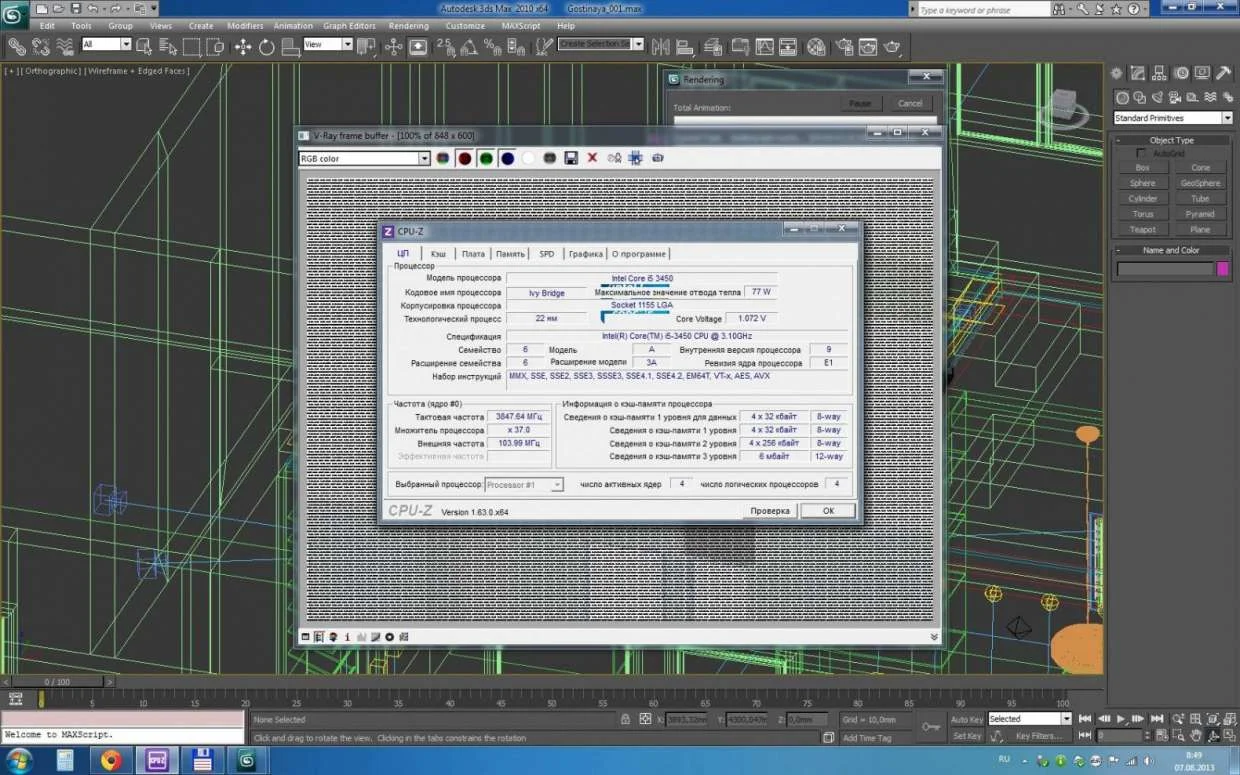Enable the AutoGrid checkbox
This screenshot has width=1240, height=775.
1142,153
